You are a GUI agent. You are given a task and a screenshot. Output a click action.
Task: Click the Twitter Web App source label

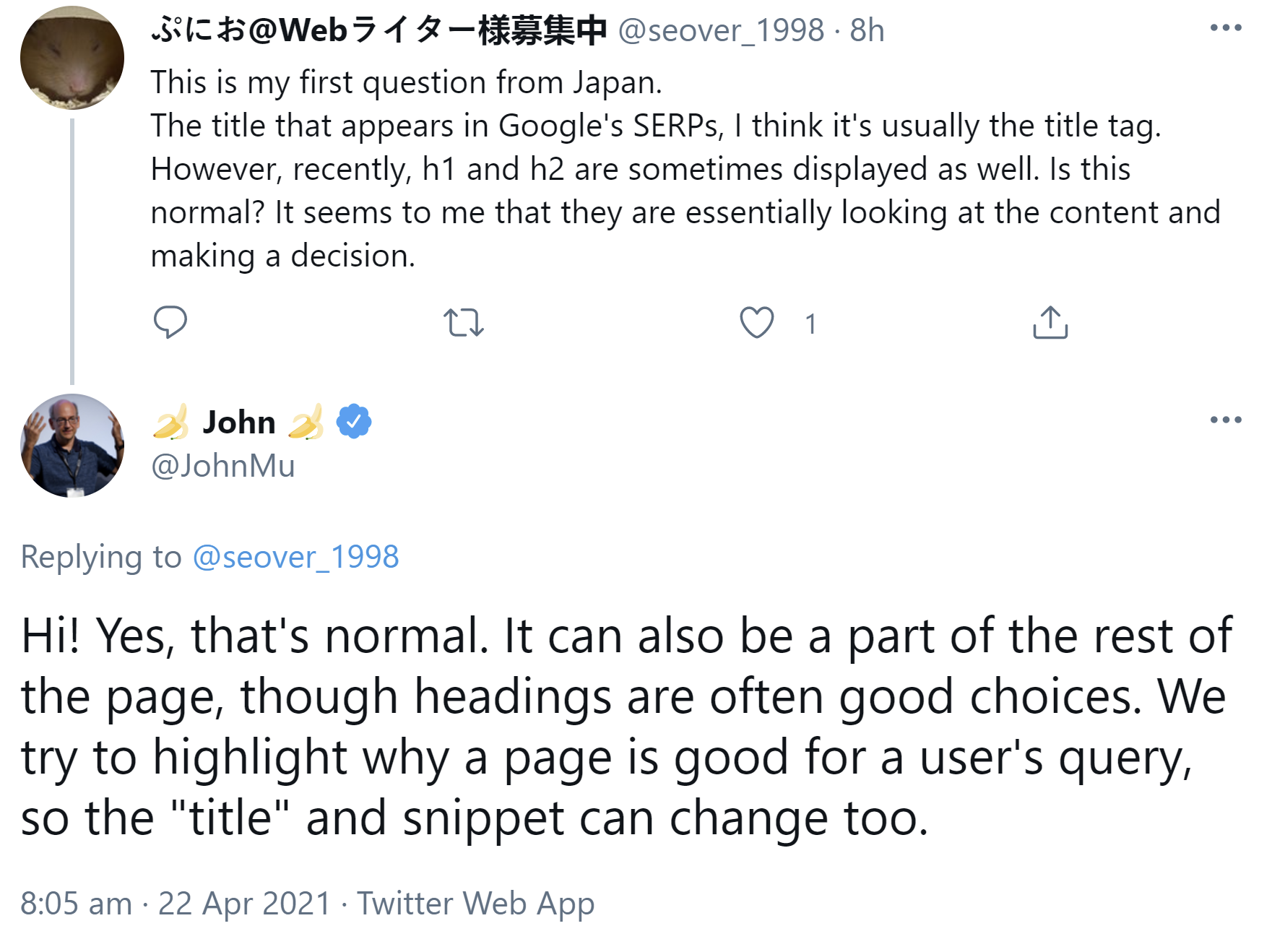[x=475, y=904]
